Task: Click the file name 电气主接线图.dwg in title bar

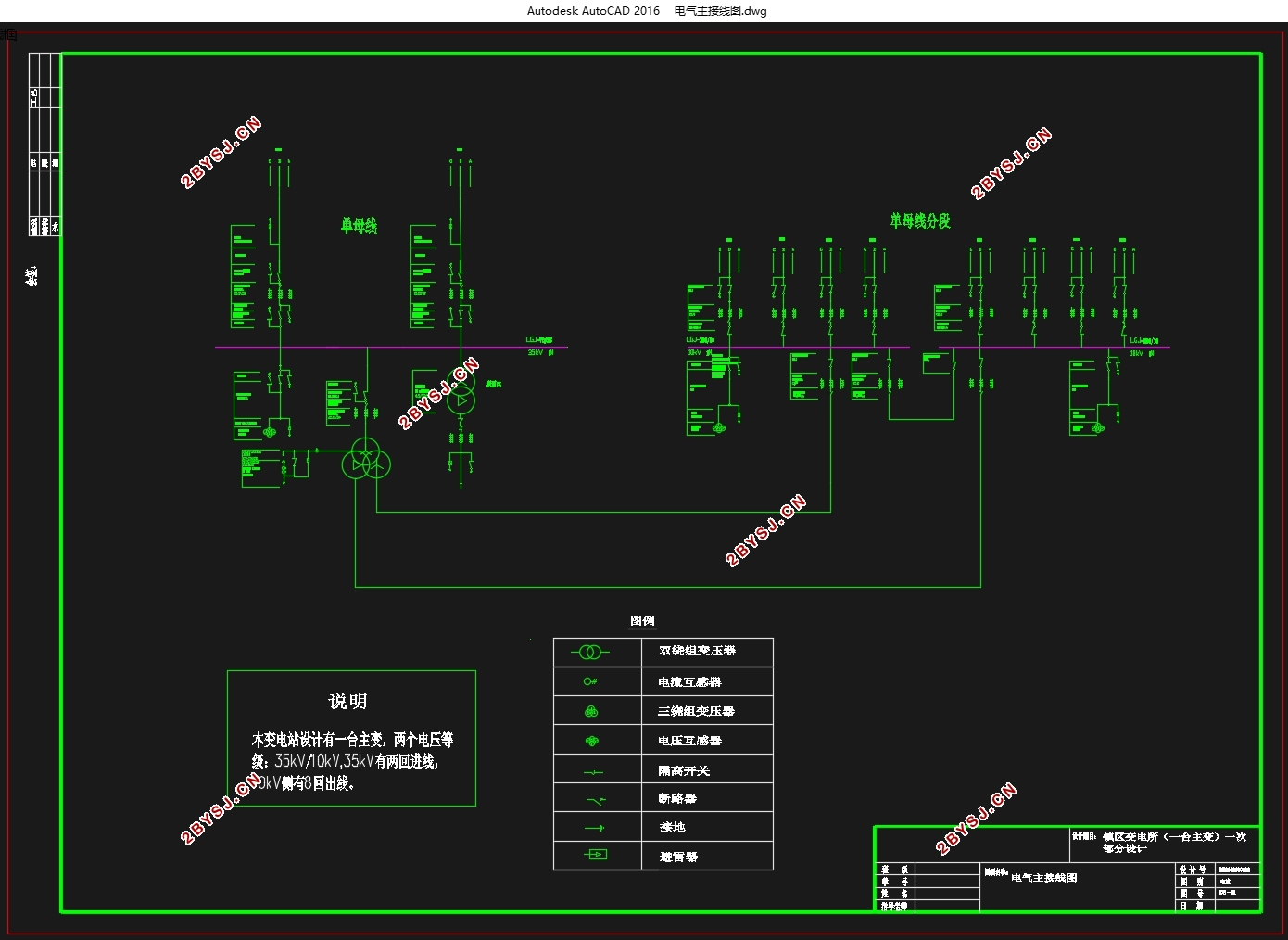Action: [x=720, y=11]
